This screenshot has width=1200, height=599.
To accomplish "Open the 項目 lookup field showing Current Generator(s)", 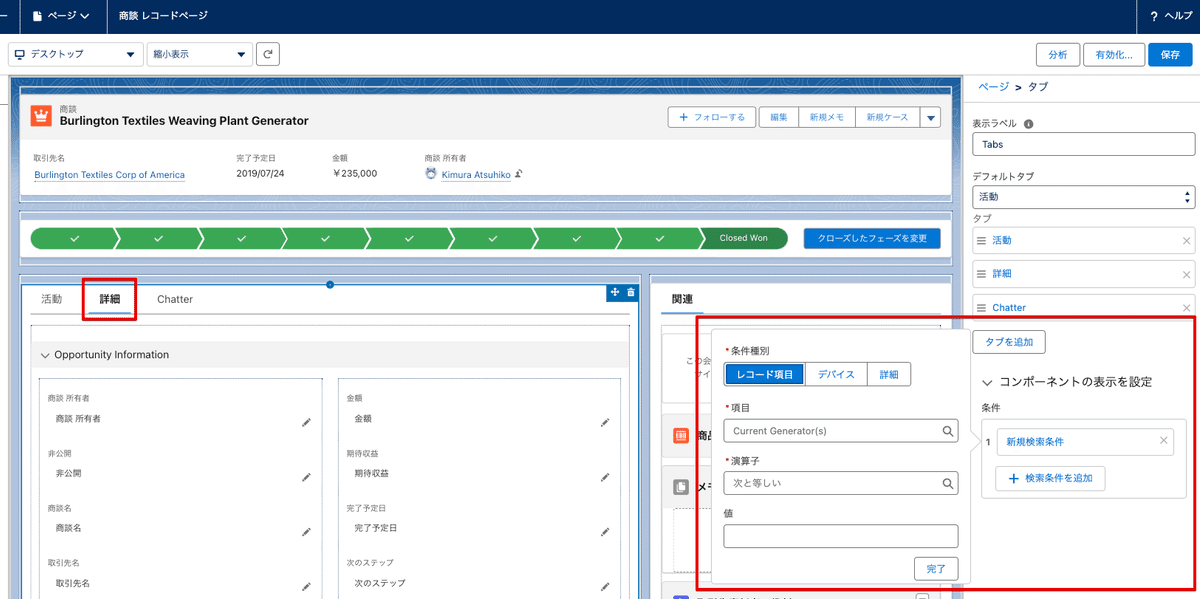I will click(841, 431).
